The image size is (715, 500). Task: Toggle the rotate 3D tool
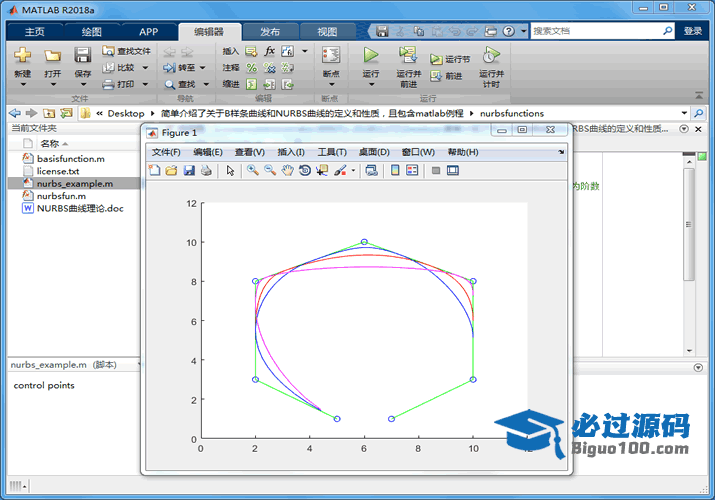[x=305, y=170]
